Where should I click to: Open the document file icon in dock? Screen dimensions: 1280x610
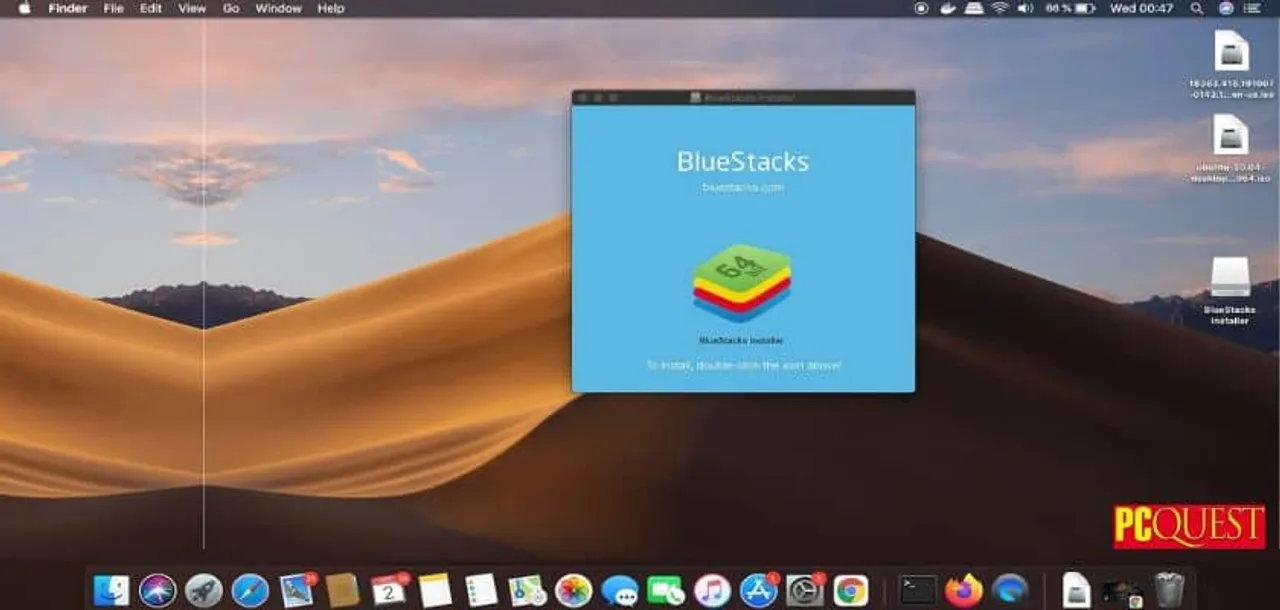[1076, 590]
